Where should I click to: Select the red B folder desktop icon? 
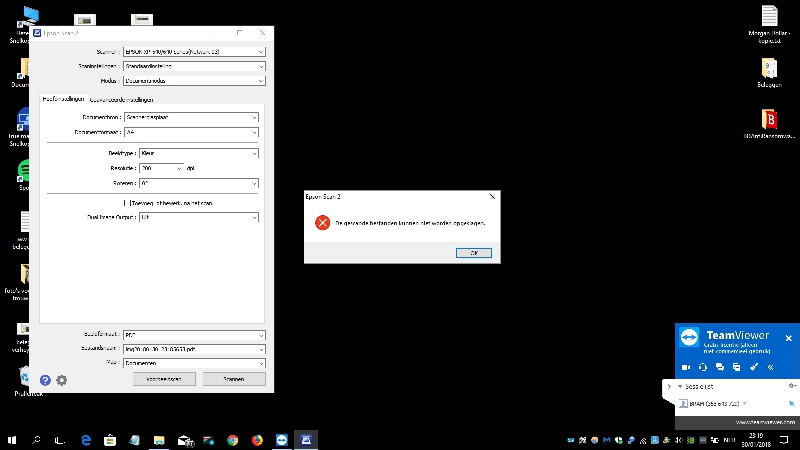click(x=769, y=124)
